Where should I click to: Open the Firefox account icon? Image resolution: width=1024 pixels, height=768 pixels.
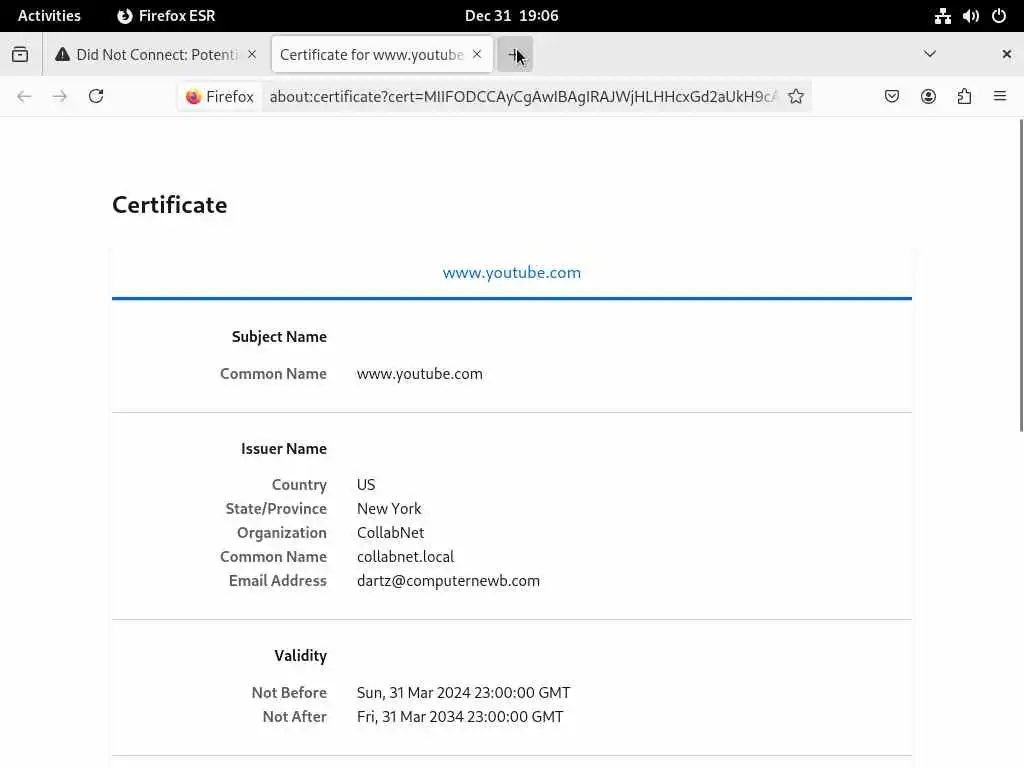pos(928,97)
